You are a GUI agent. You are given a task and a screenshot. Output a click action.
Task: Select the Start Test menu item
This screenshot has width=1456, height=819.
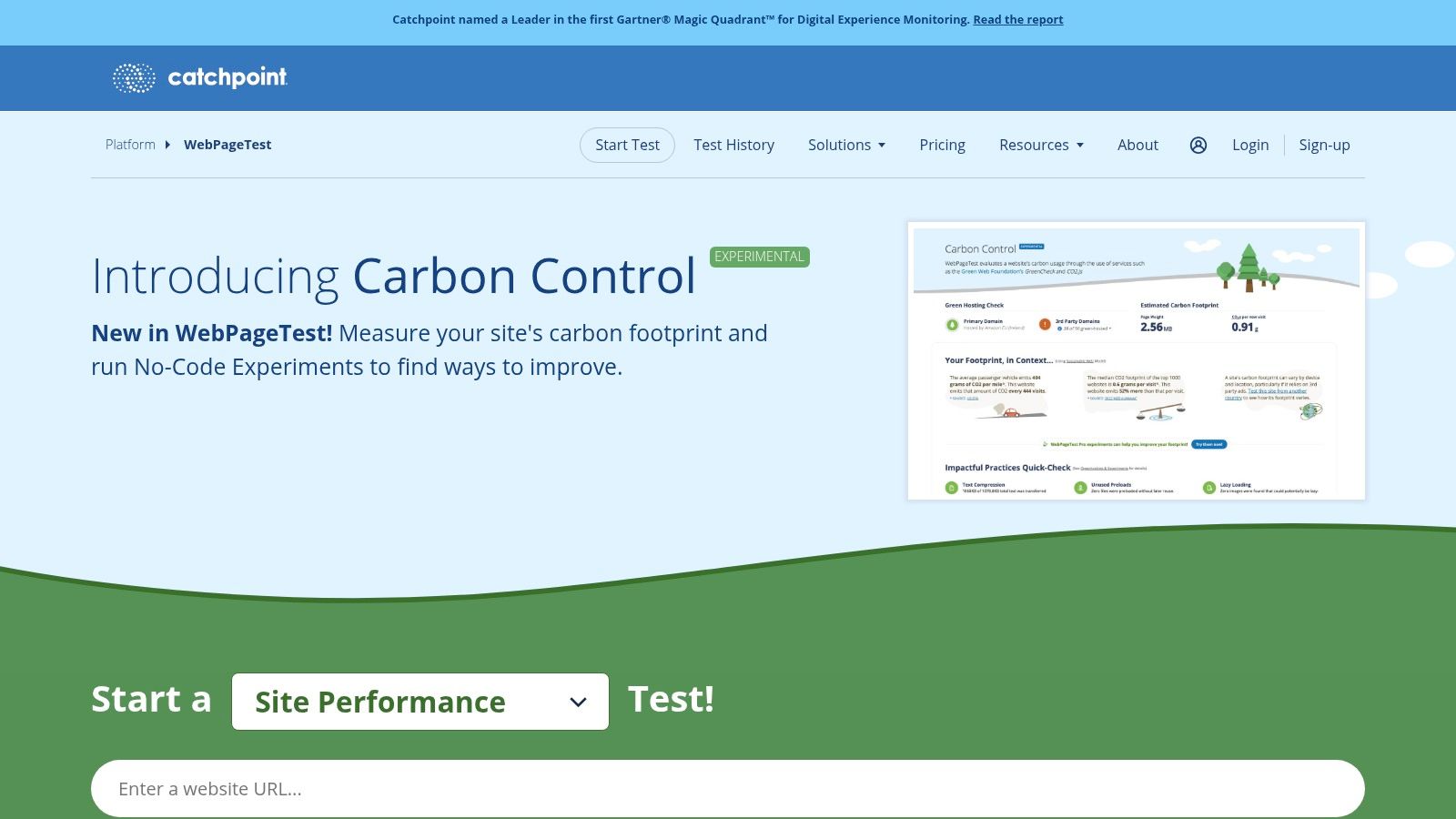coord(627,145)
